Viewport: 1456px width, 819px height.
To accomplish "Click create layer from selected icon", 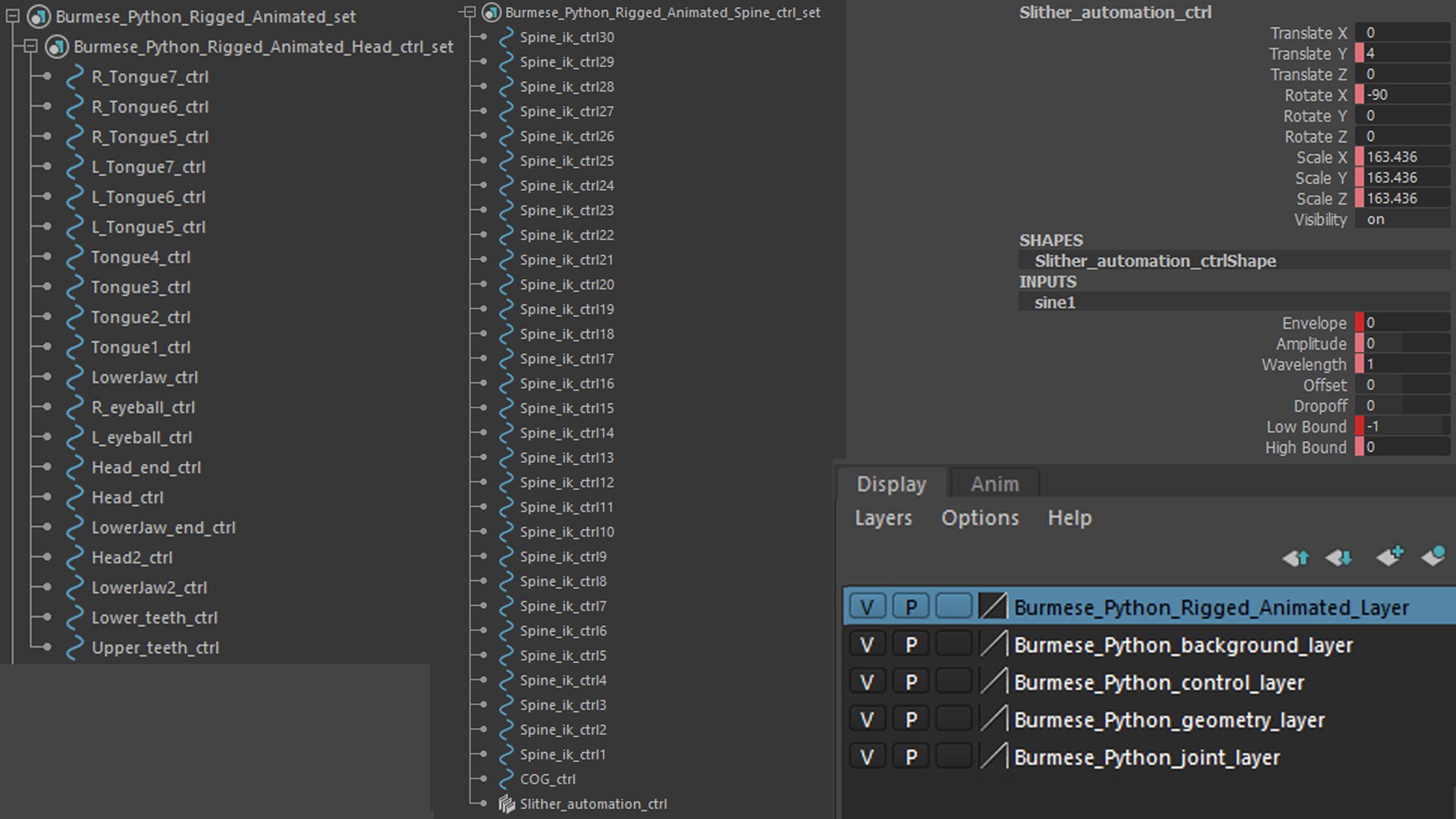I will point(1433,557).
